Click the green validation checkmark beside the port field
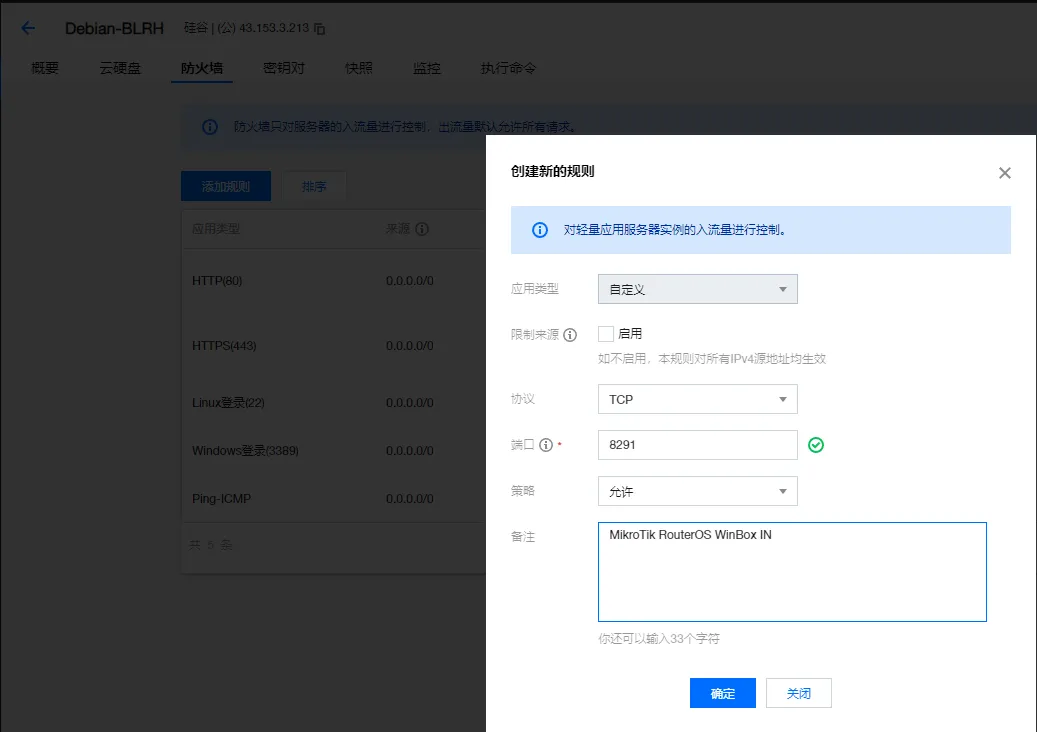Screen dimensions: 1037x732 (x=815, y=444)
